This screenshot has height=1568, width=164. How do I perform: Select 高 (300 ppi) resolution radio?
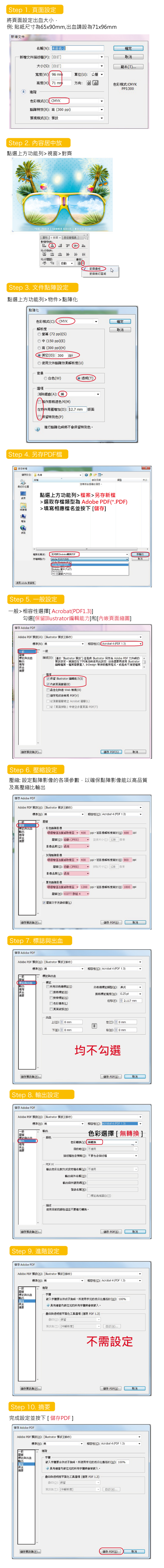click(40, 348)
